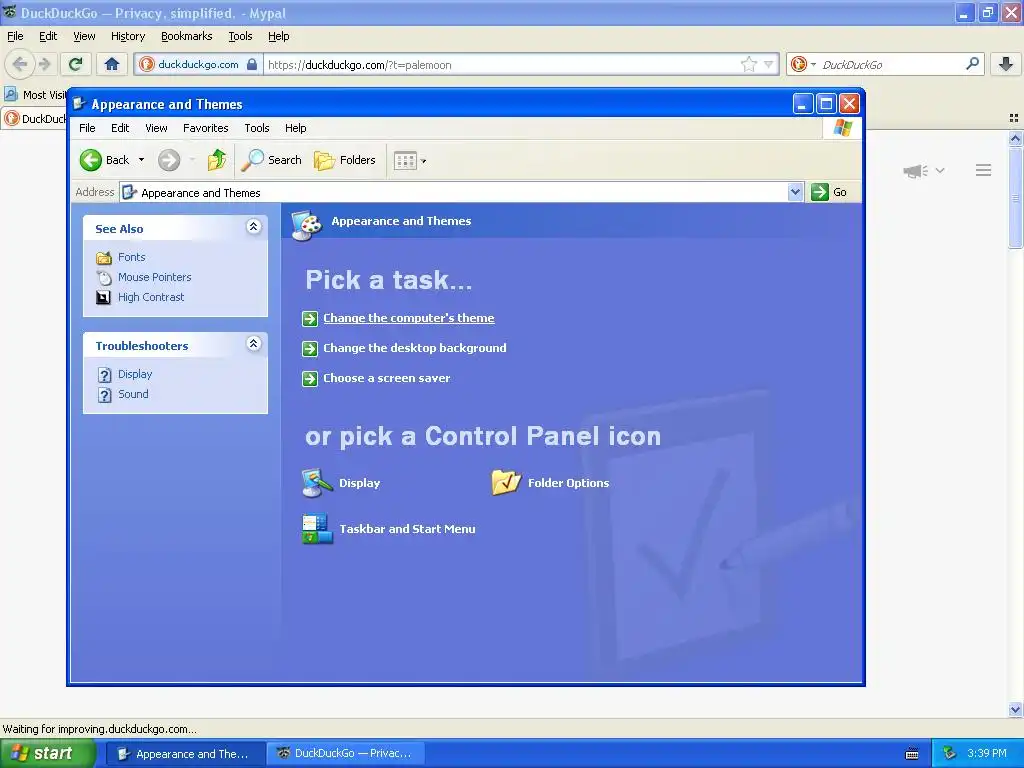Click the Mypal home icon
The height and width of the screenshot is (768, 1024).
pos(112,64)
